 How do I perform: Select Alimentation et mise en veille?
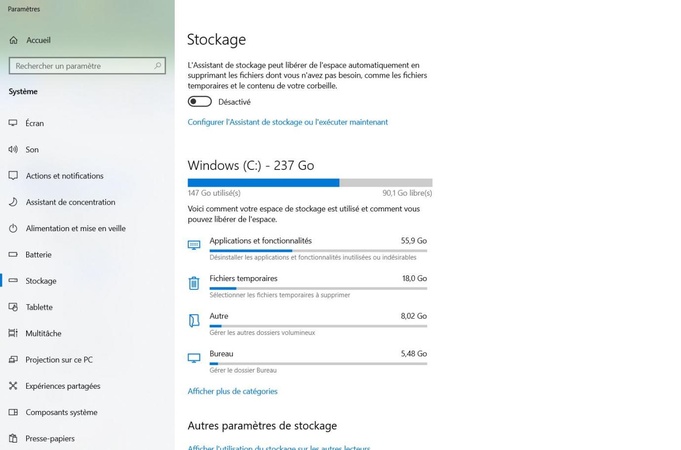pos(75,228)
